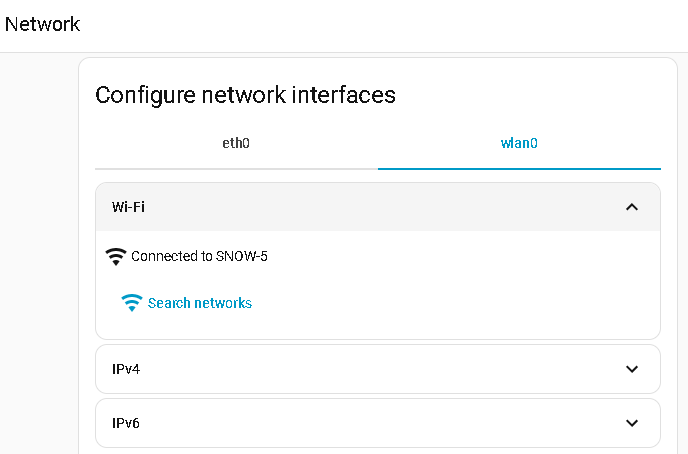This screenshot has height=454, width=688.
Task: Click empty card area right of the heading
Action: pos(540,95)
